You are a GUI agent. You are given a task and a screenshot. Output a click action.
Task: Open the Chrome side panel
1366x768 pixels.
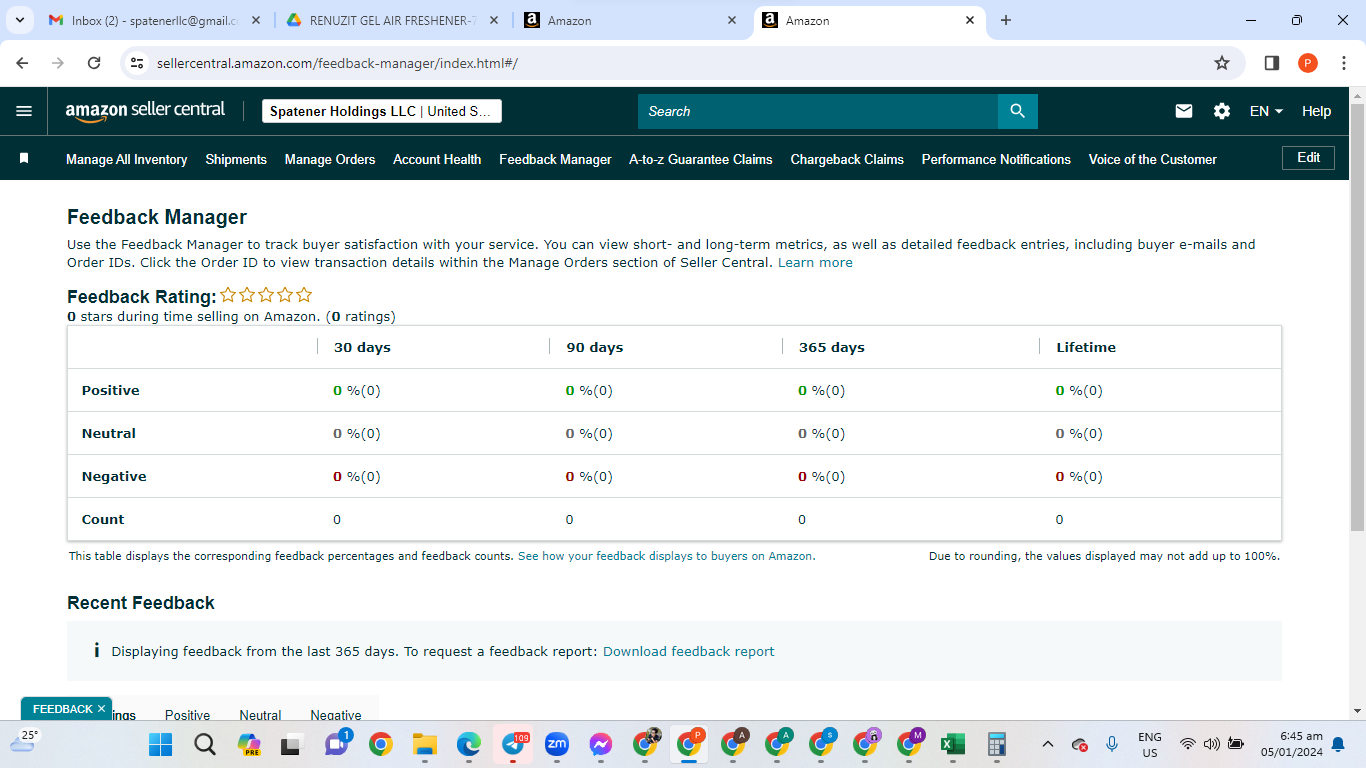coord(1272,63)
